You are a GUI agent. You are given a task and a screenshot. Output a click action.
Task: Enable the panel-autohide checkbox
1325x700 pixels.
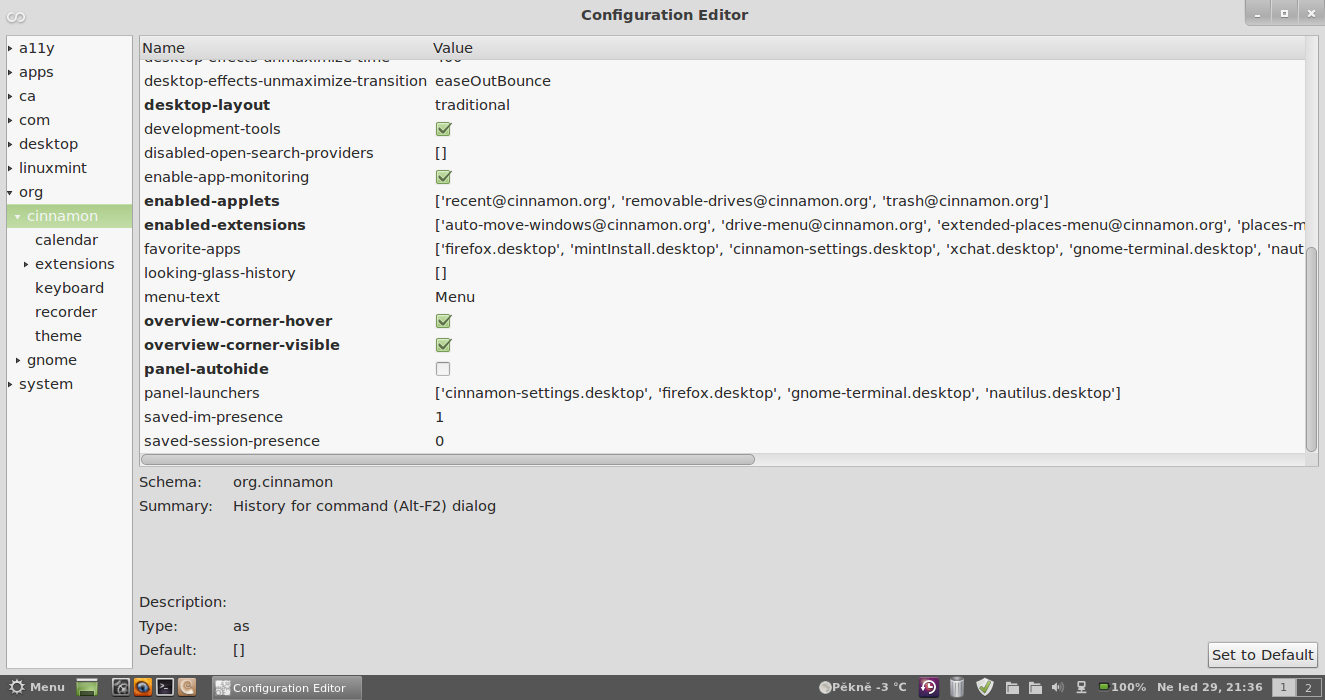[x=443, y=369]
